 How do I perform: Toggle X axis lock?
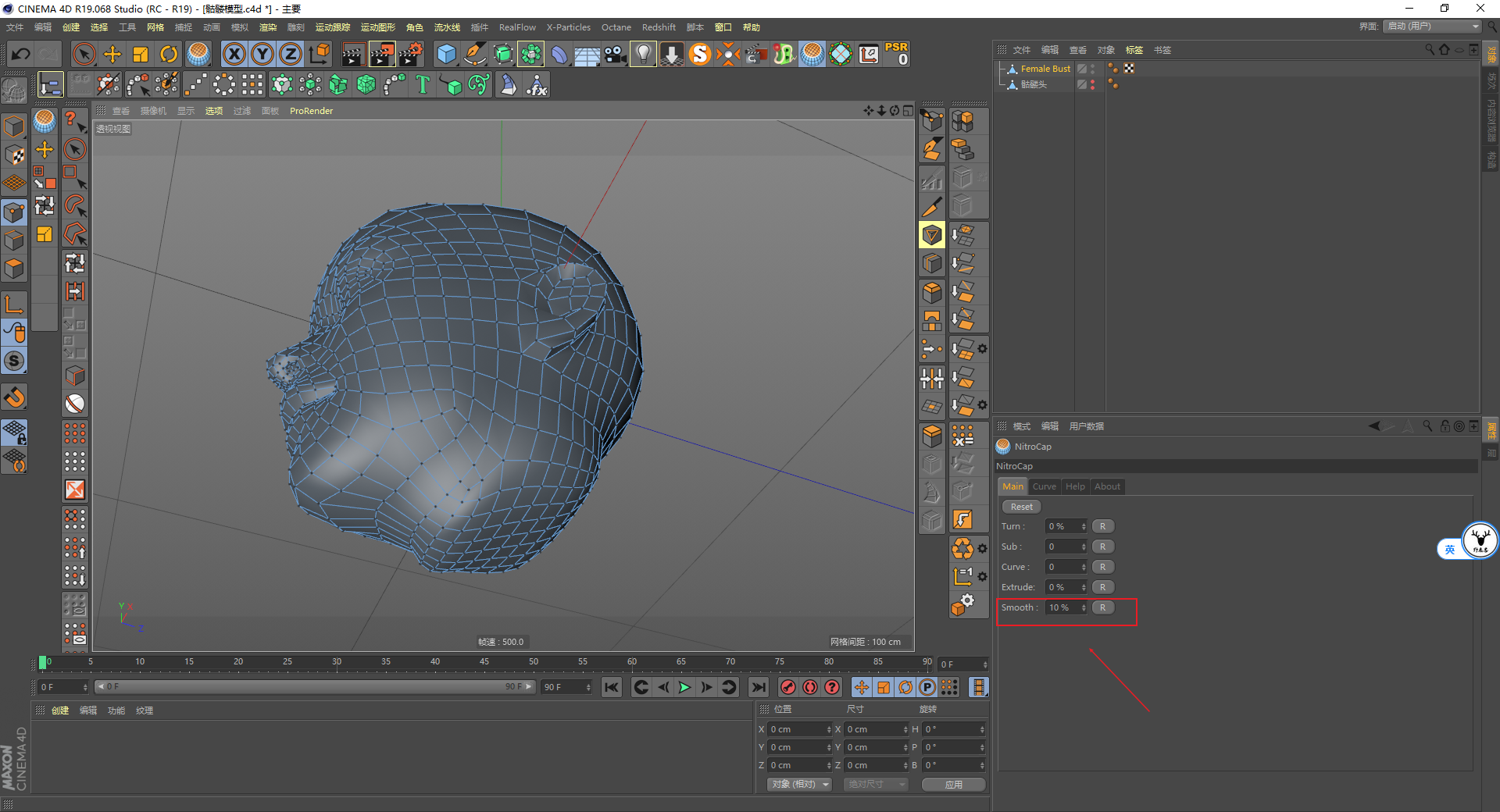pyautogui.click(x=234, y=54)
